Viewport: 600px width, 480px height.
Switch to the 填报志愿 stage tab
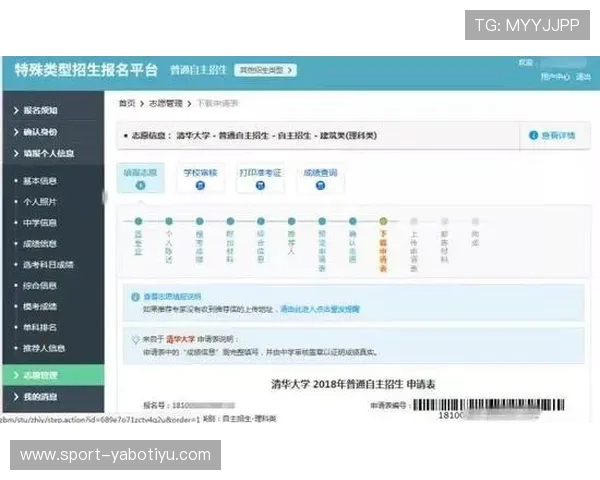pos(140,178)
